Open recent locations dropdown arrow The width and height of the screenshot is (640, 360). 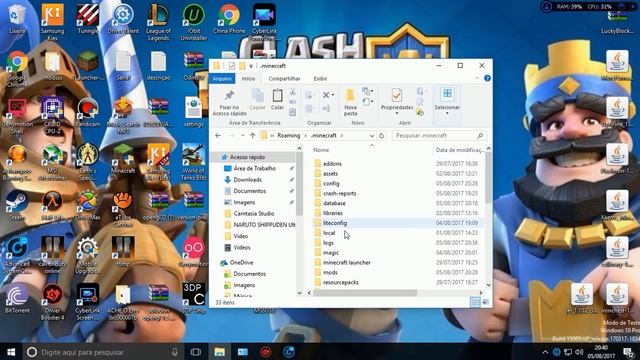coord(243,136)
